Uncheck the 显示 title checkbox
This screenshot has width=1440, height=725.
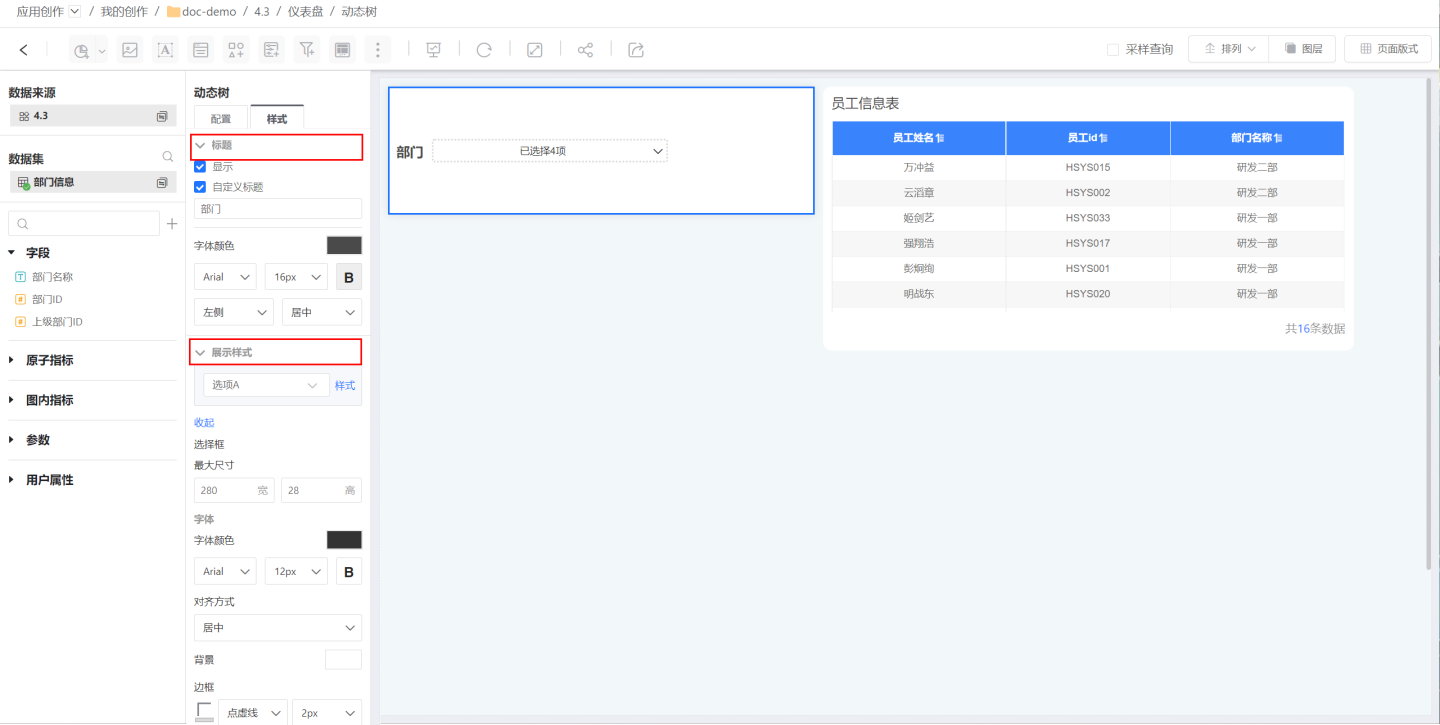click(200, 167)
